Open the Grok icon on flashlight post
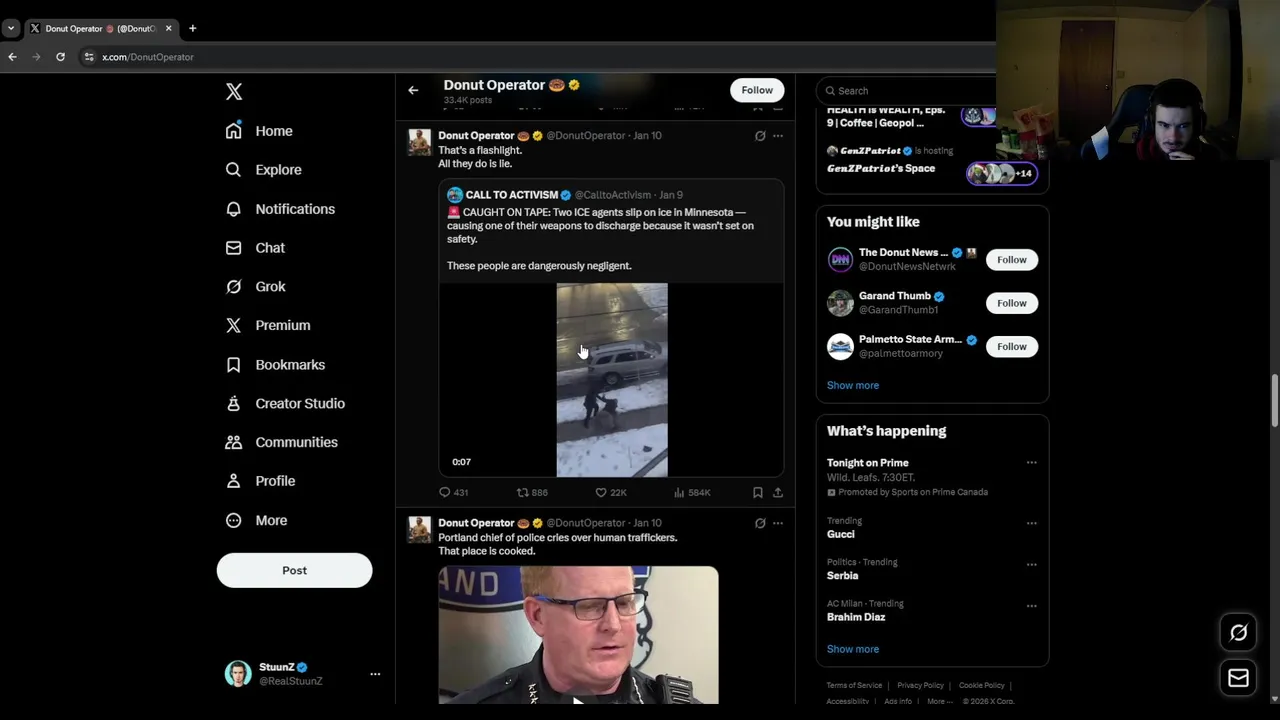 [760, 136]
